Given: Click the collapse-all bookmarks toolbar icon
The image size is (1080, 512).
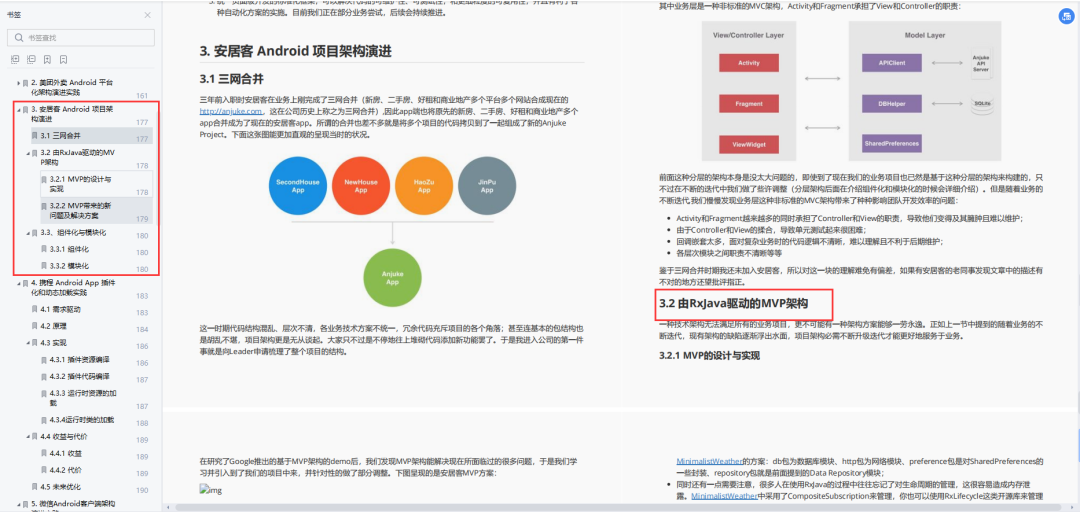Looking at the screenshot, I should 32,60.
